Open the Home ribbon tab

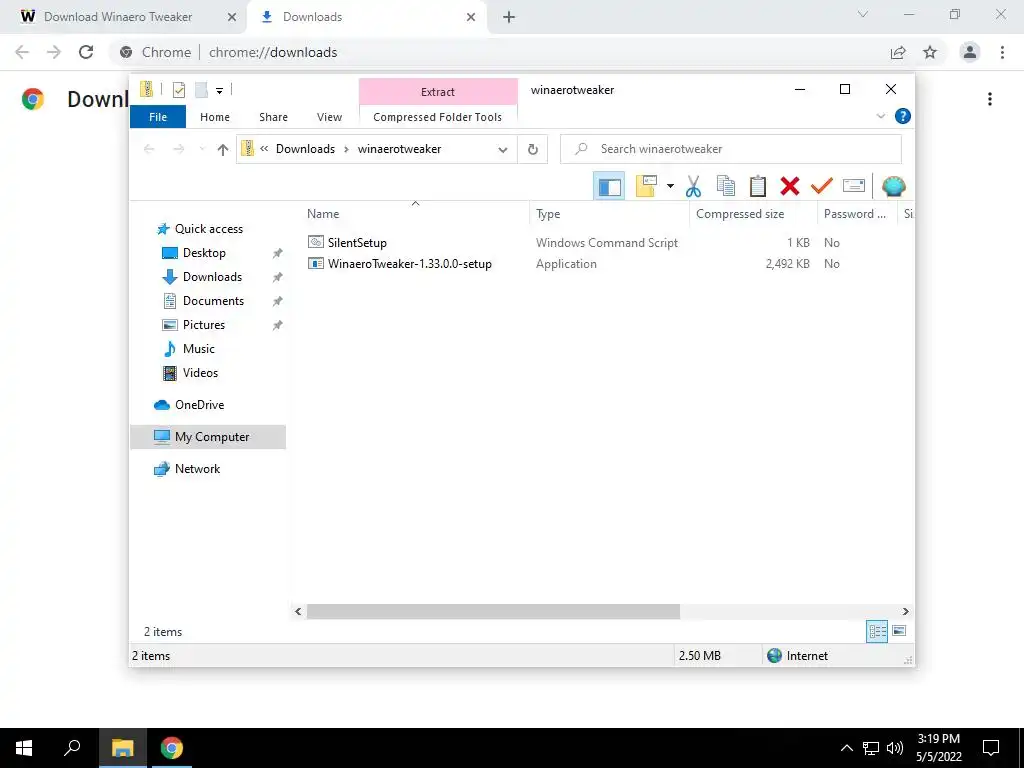[215, 117]
